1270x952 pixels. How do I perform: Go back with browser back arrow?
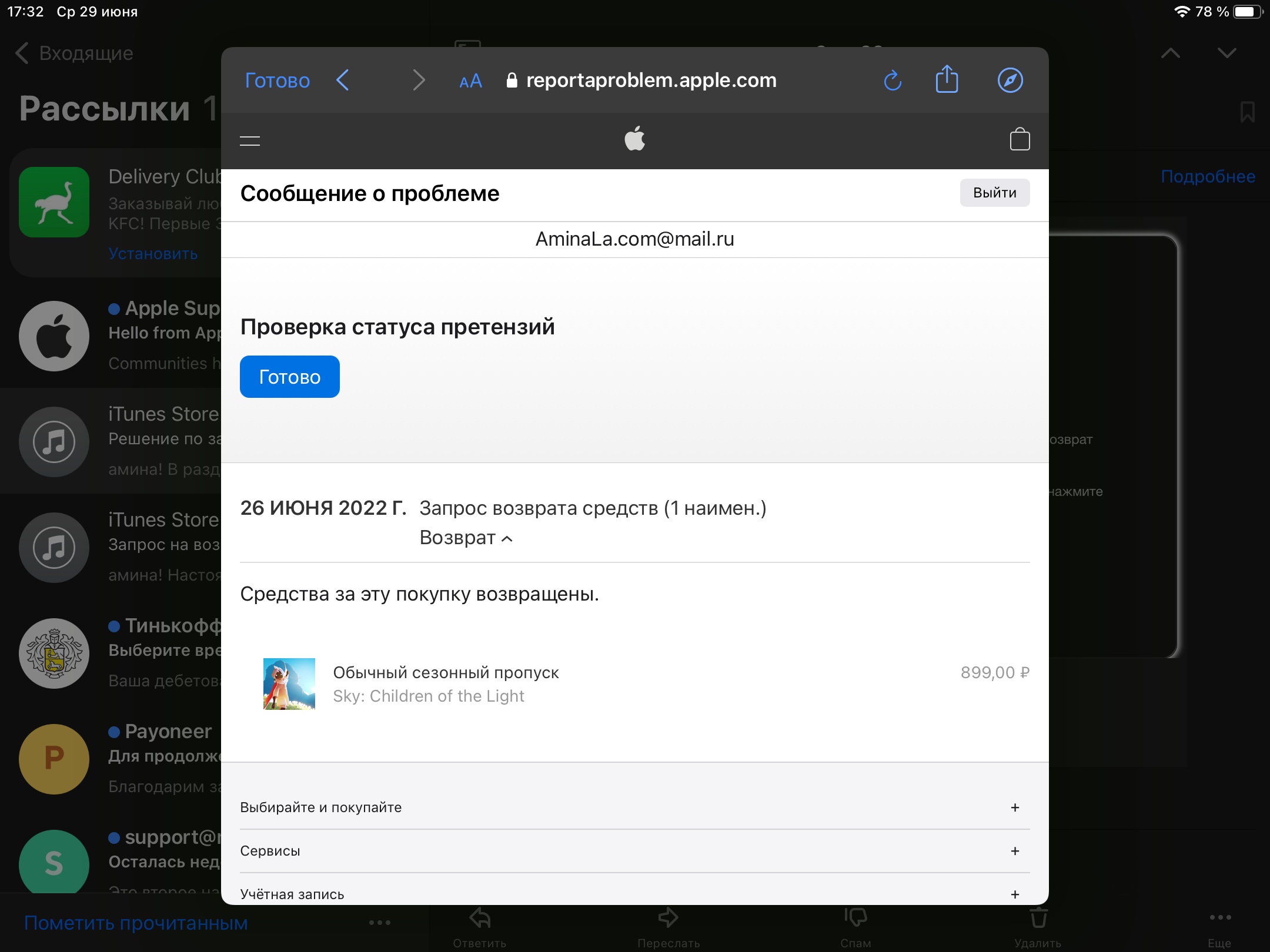pos(343,81)
